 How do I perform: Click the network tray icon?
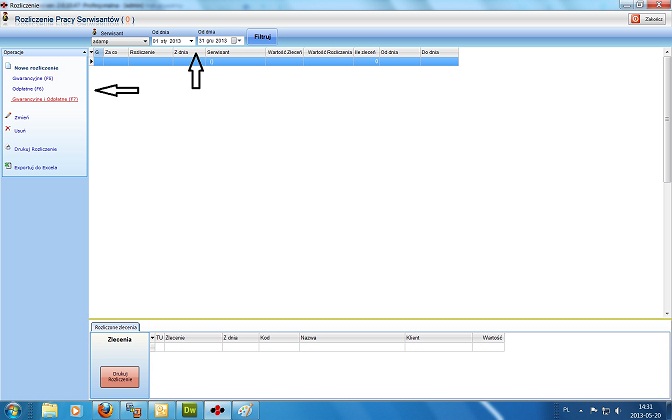[x=606, y=411]
